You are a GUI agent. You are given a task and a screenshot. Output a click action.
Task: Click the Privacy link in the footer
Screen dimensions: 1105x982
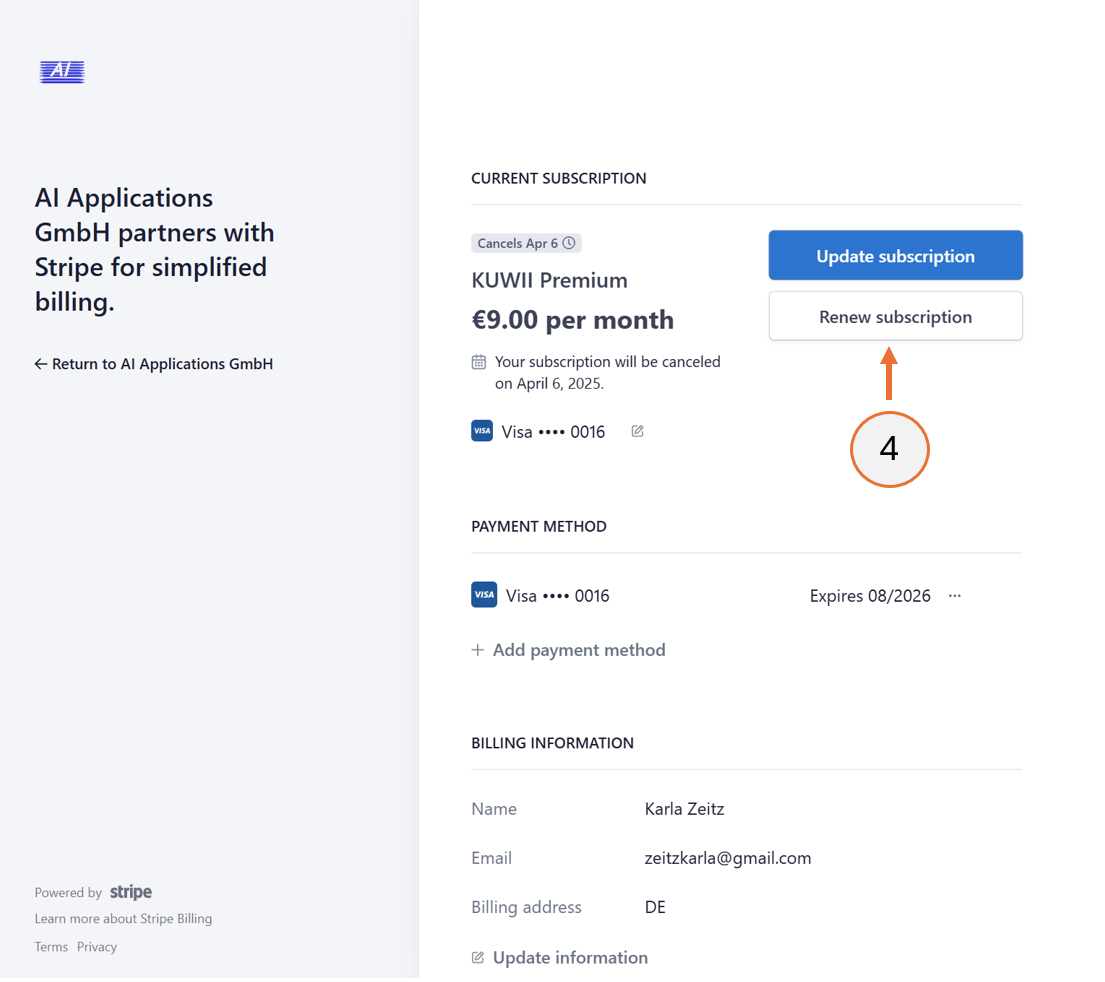[97, 946]
